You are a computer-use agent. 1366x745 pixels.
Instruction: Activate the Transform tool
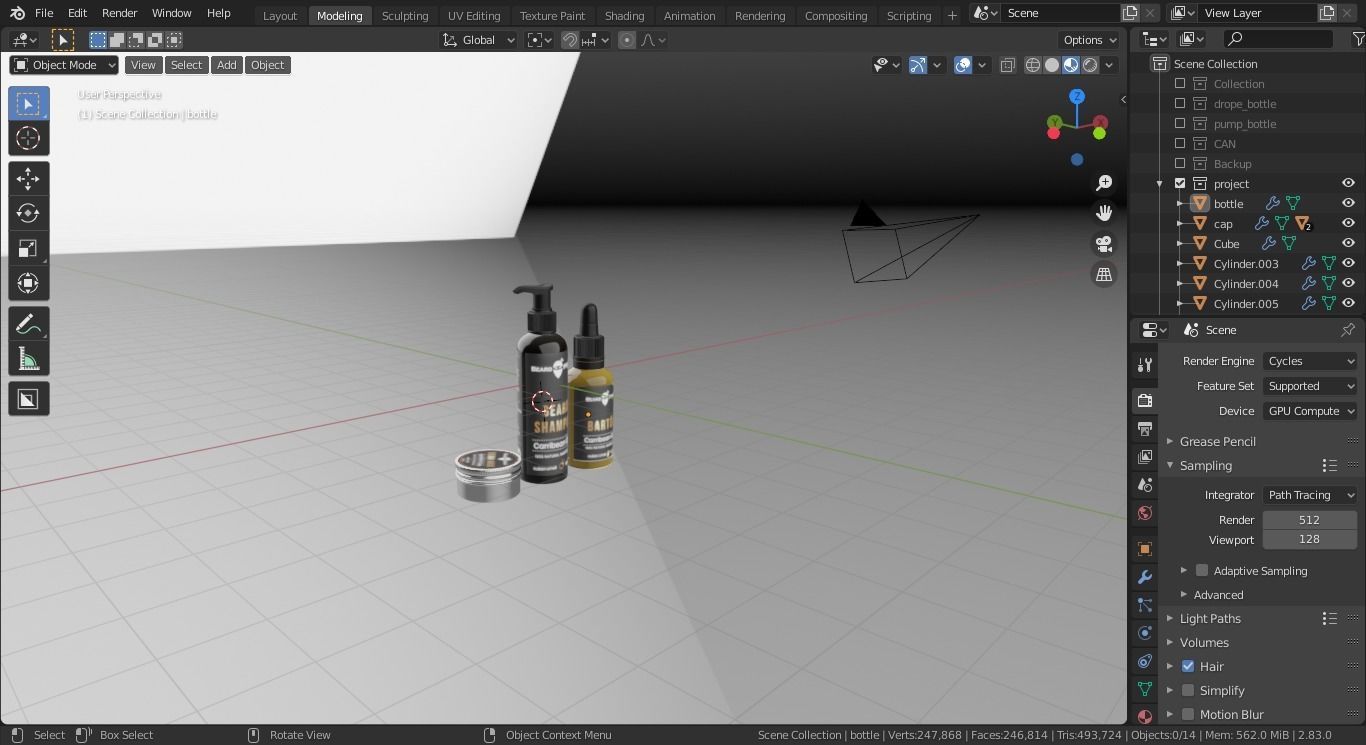[28, 283]
